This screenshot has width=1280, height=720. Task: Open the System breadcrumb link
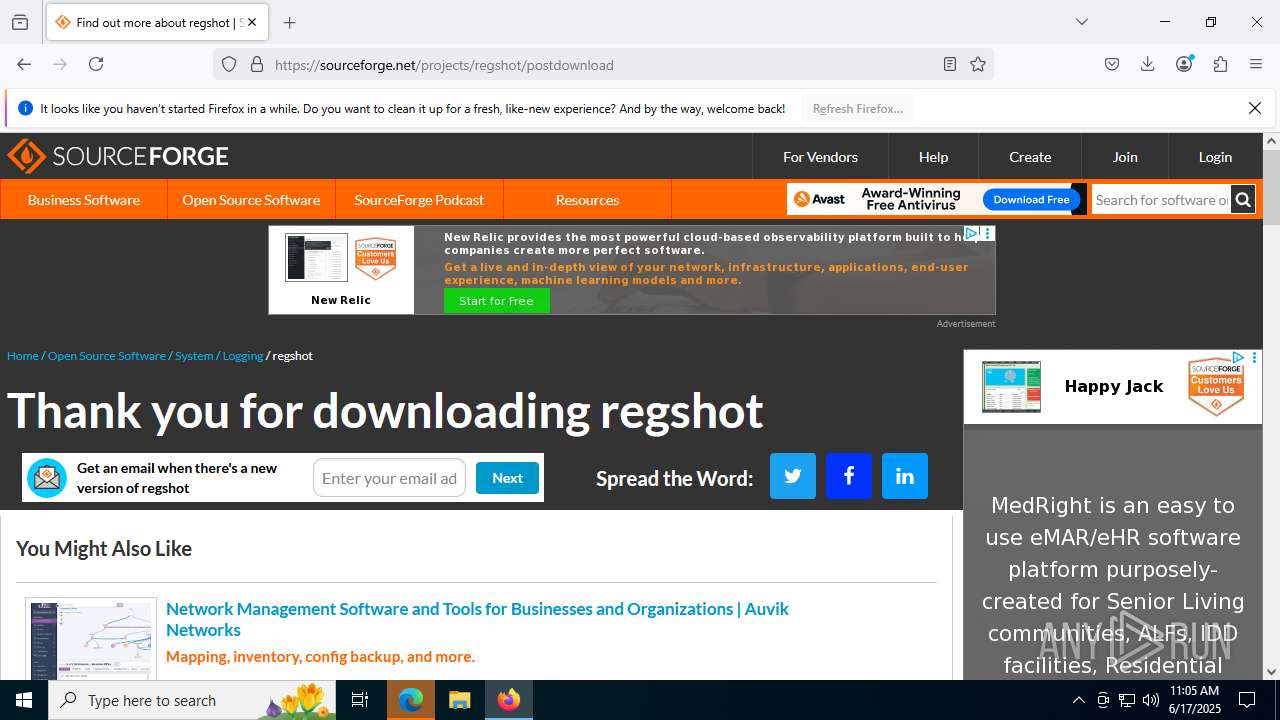click(x=194, y=356)
